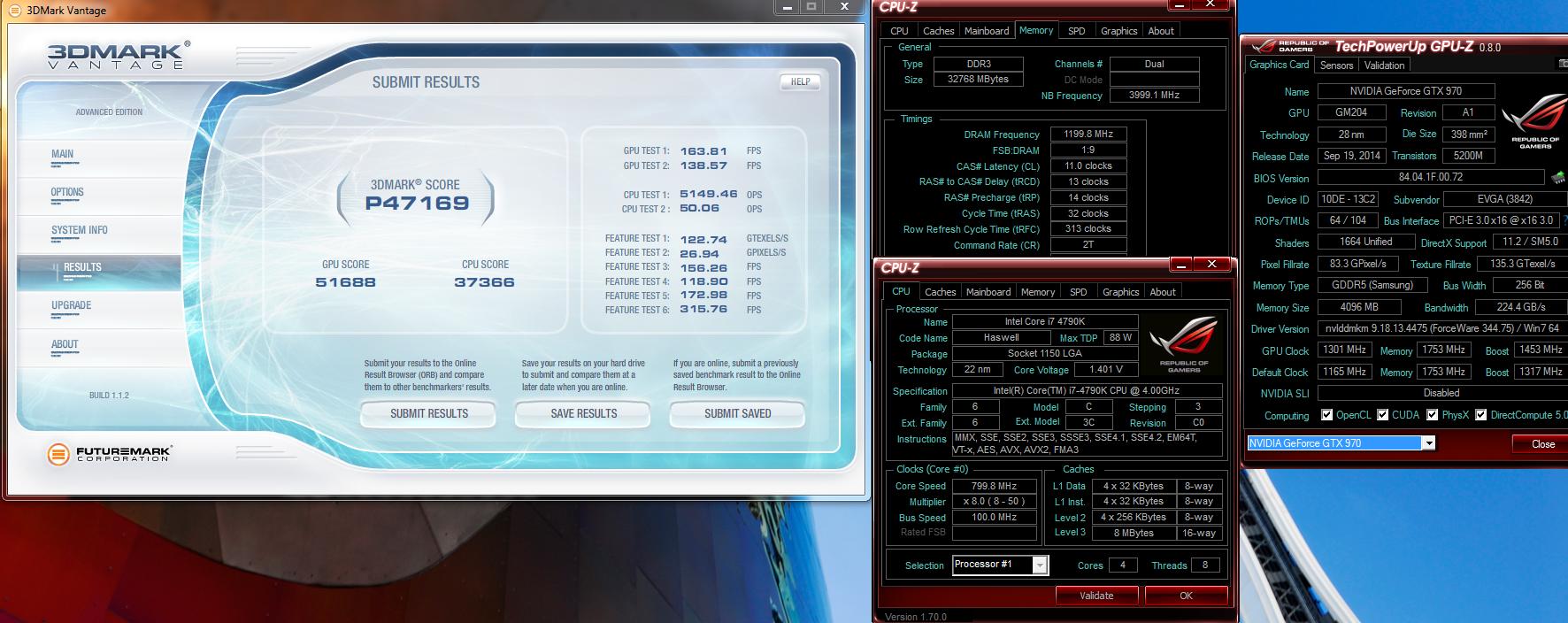Click the Core Speed value 799.8 MHz
The height and width of the screenshot is (623, 1568).
tap(995, 486)
